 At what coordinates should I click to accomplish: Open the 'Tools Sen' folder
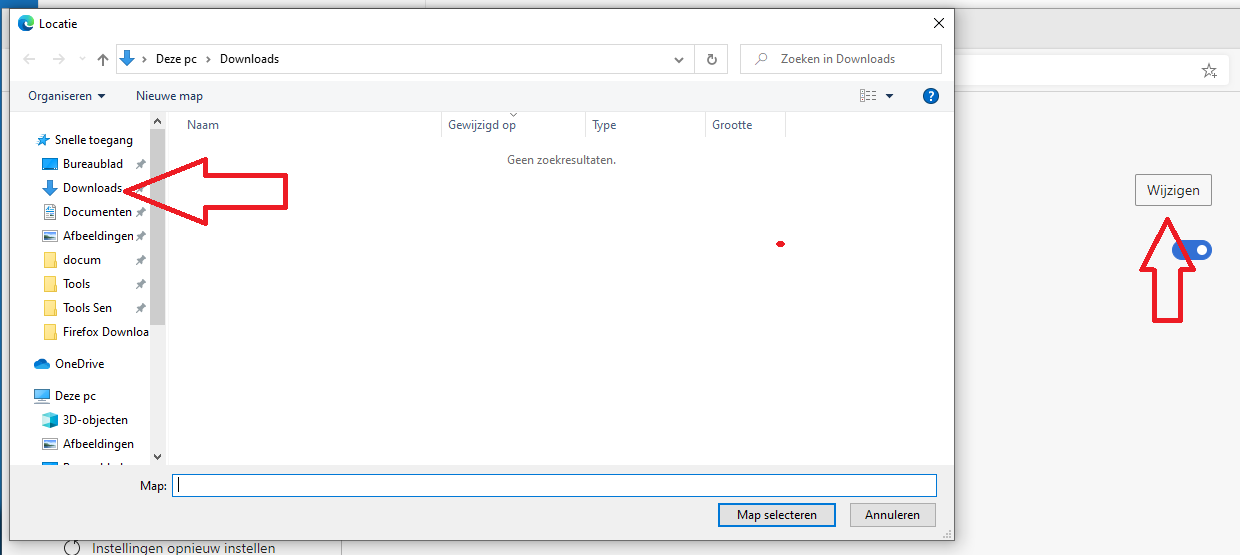tap(87, 308)
